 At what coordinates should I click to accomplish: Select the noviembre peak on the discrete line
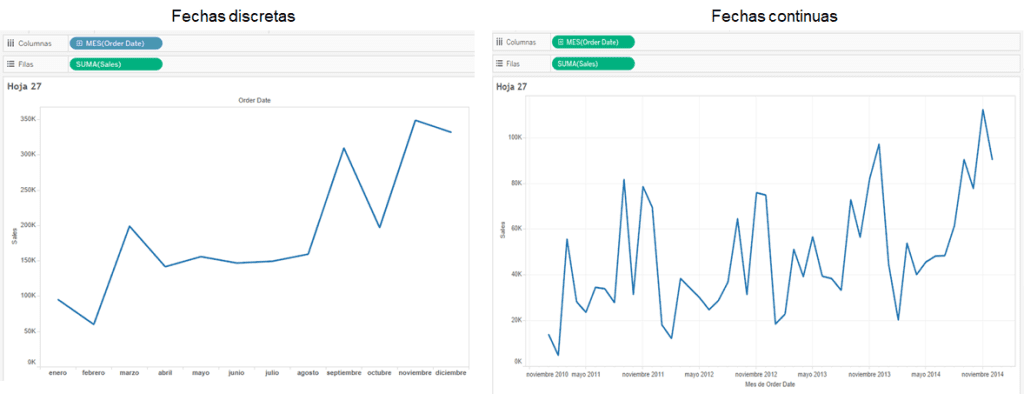point(415,120)
